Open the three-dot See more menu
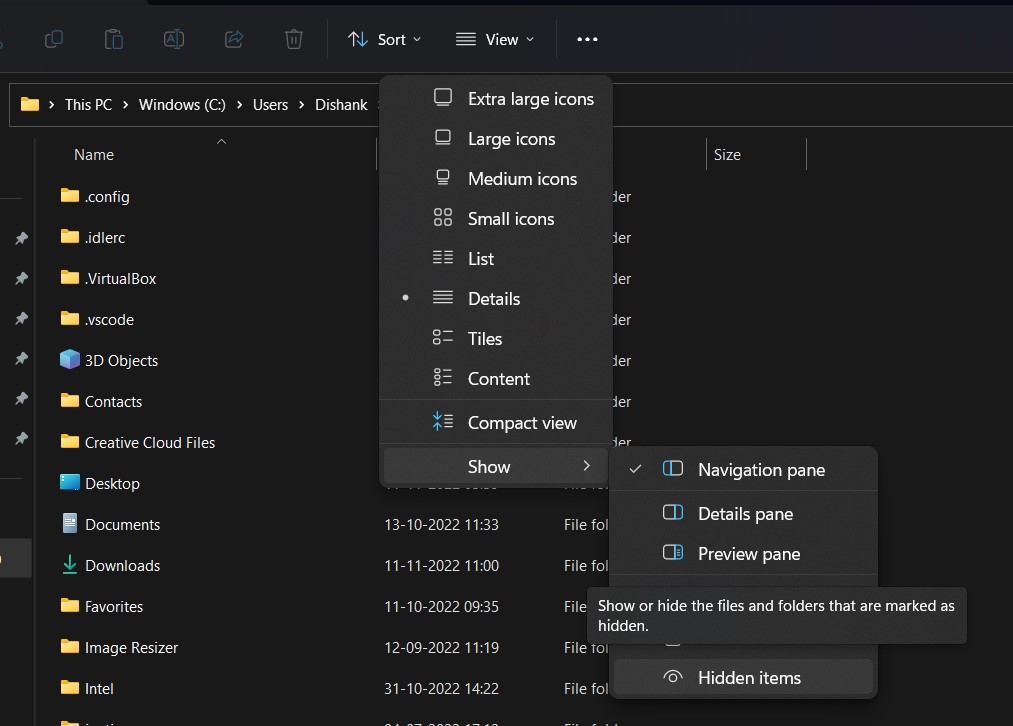The height and width of the screenshot is (726, 1013). click(587, 39)
